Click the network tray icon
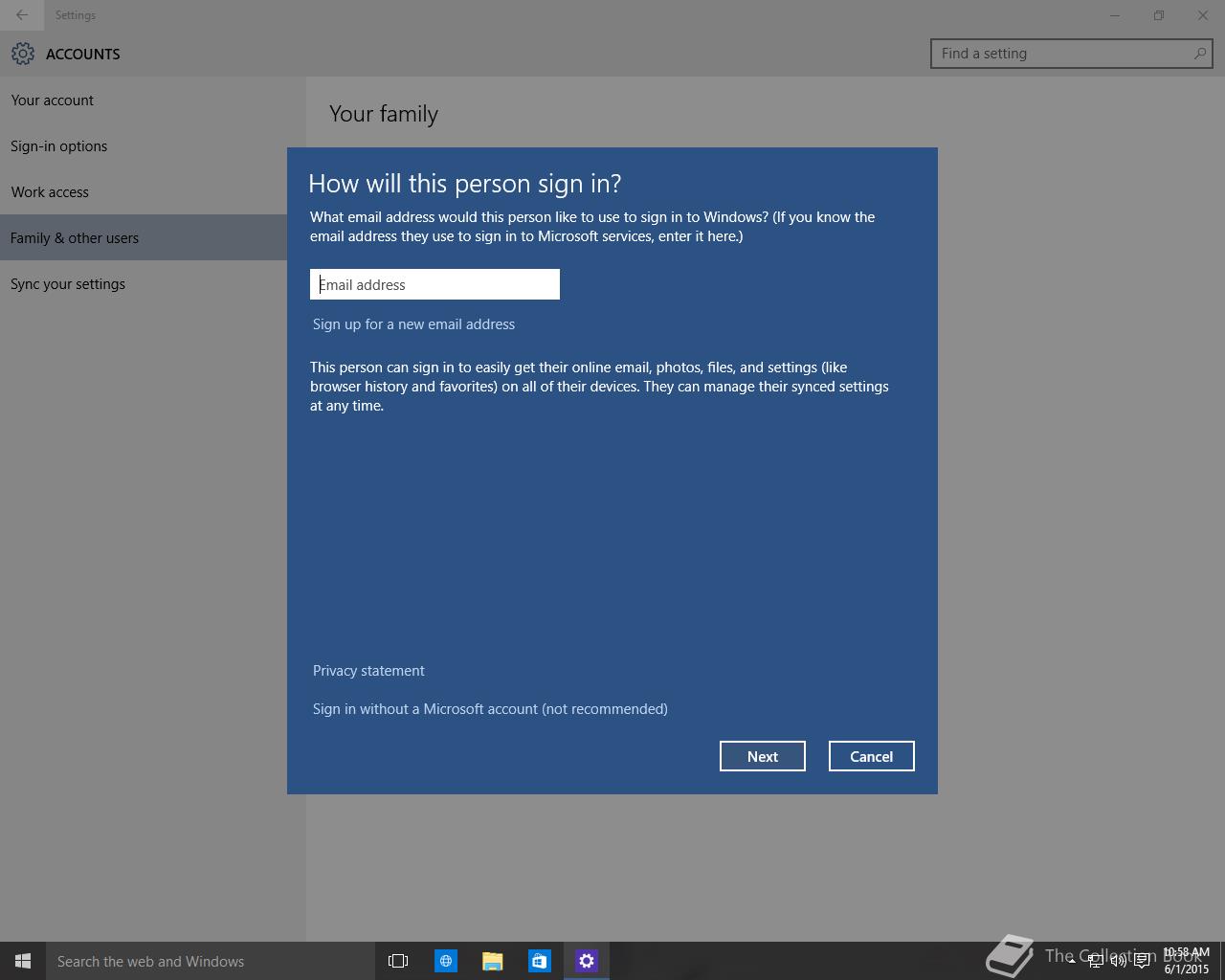Image resolution: width=1225 pixels, height=980 pixels. point(1095,961)
